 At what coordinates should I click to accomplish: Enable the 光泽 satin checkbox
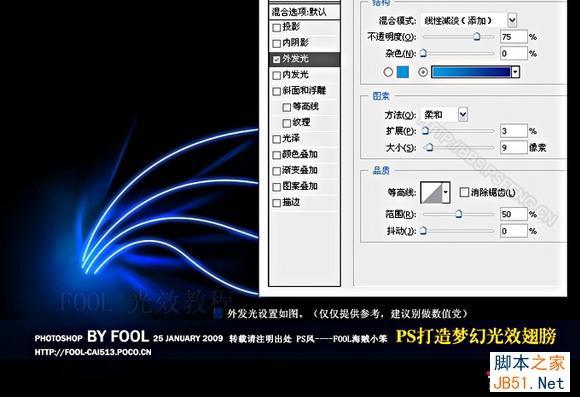(x=276, y=139)
